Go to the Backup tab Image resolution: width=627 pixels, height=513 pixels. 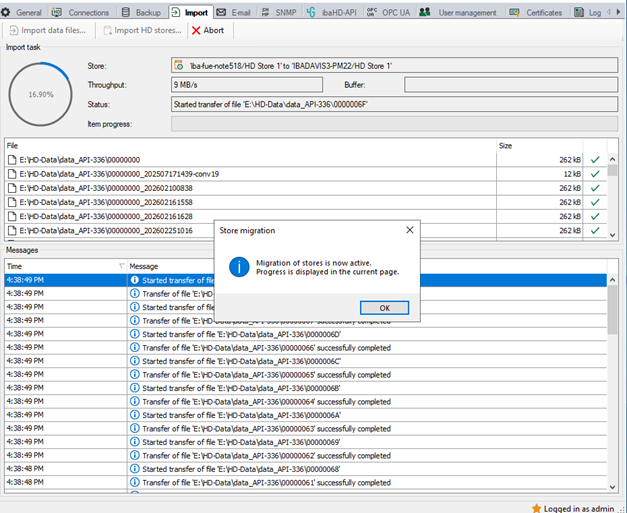coord(141,12)
